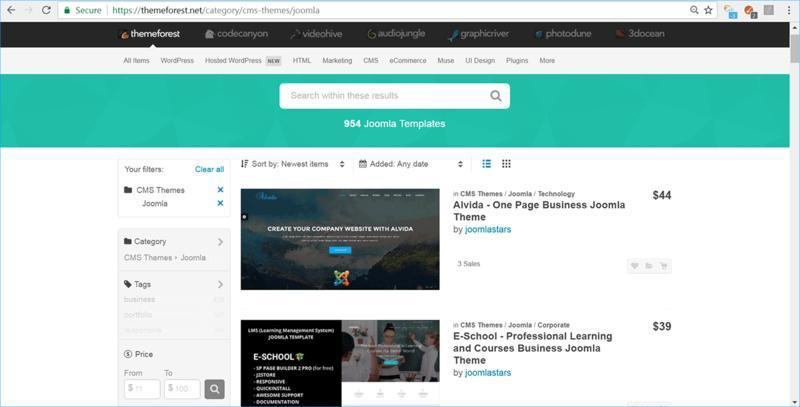Open E-School Professional Learning theme title
The image size is (800, 407).
click(x=533, y=348)
